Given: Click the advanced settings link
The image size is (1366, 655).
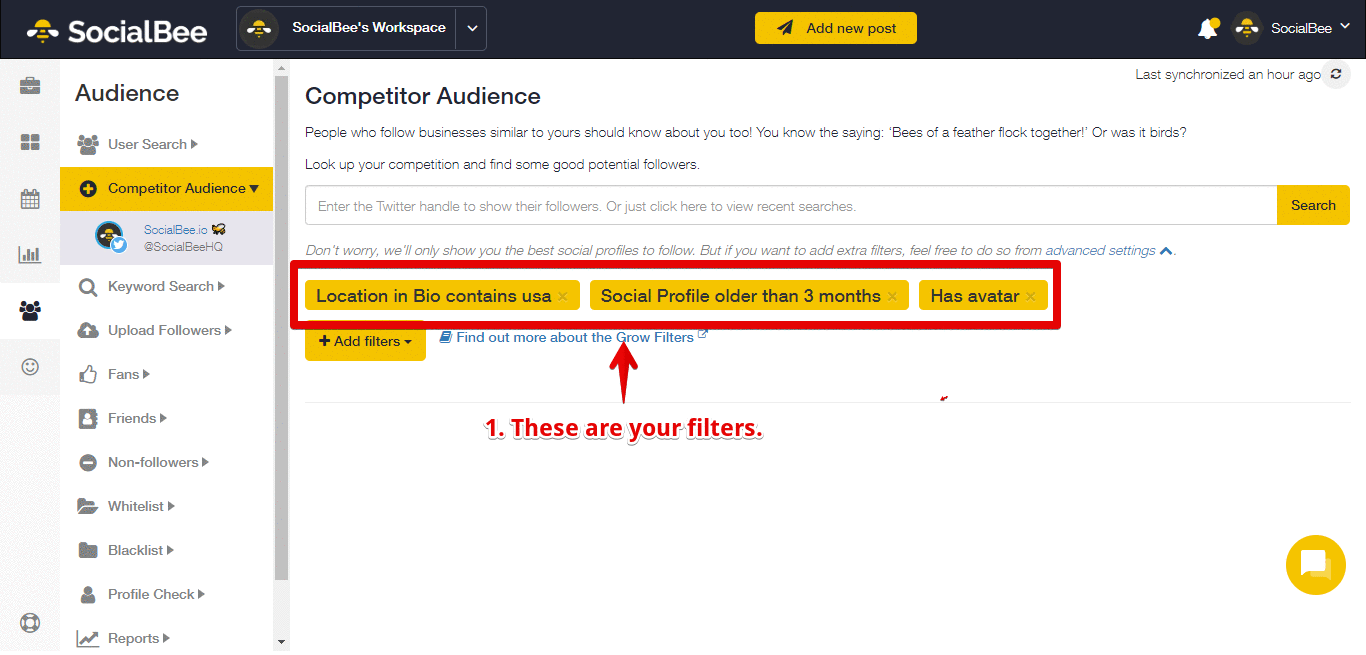Looking at the screenshot, I should click(x=1100, y=251).
